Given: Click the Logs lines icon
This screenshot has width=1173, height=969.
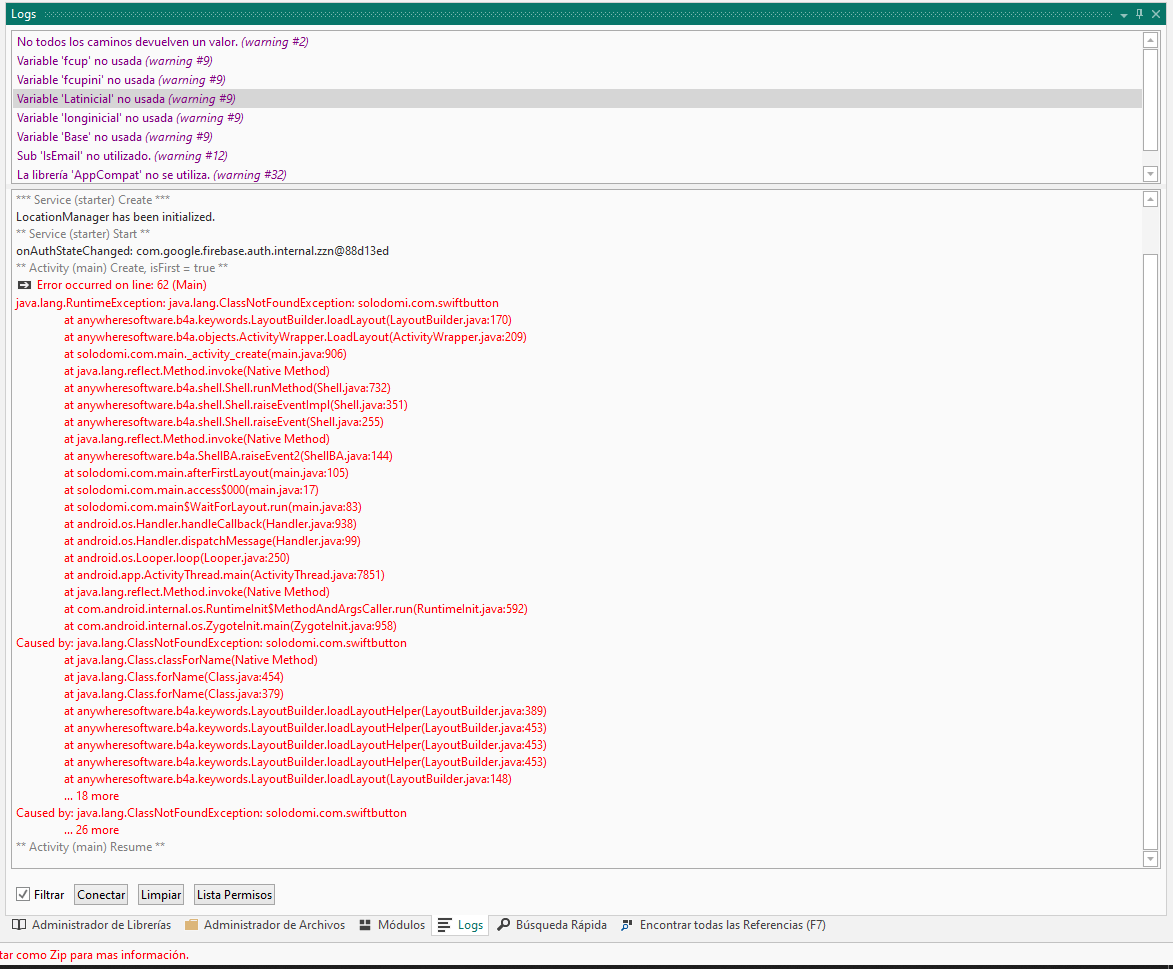Looking at the screenshot, I should coord(444,926).
